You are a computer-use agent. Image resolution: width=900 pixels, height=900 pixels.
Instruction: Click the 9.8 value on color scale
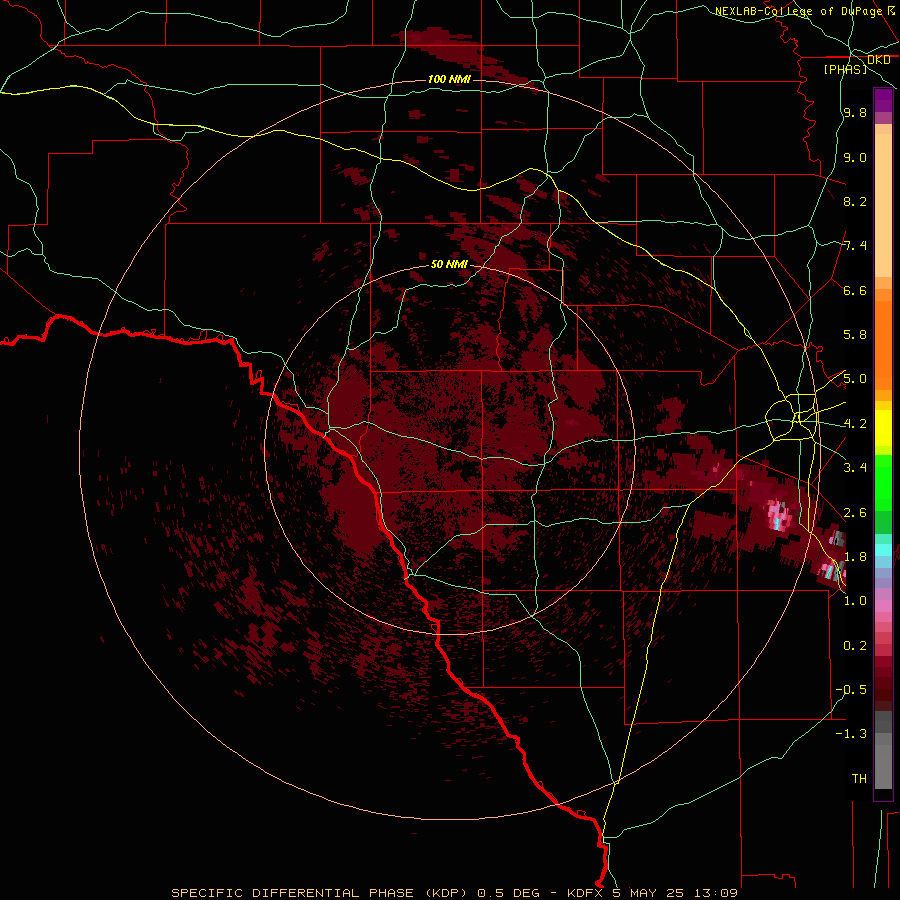click(855, 113)
